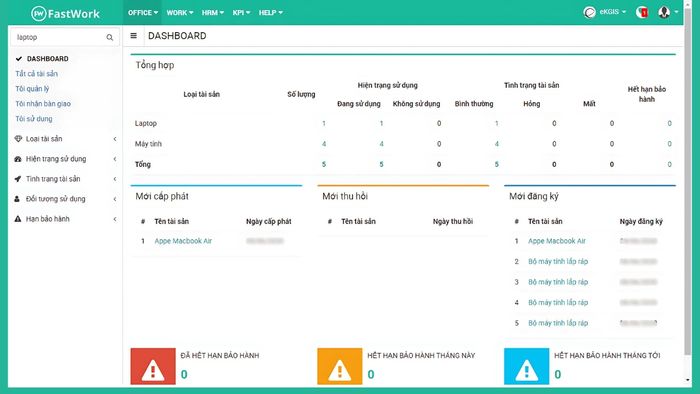The width and height of the screenshot is (700, 394).
Task: Click Máy tính Đang sử dụng value 4
Action: (x=381, y=144)
